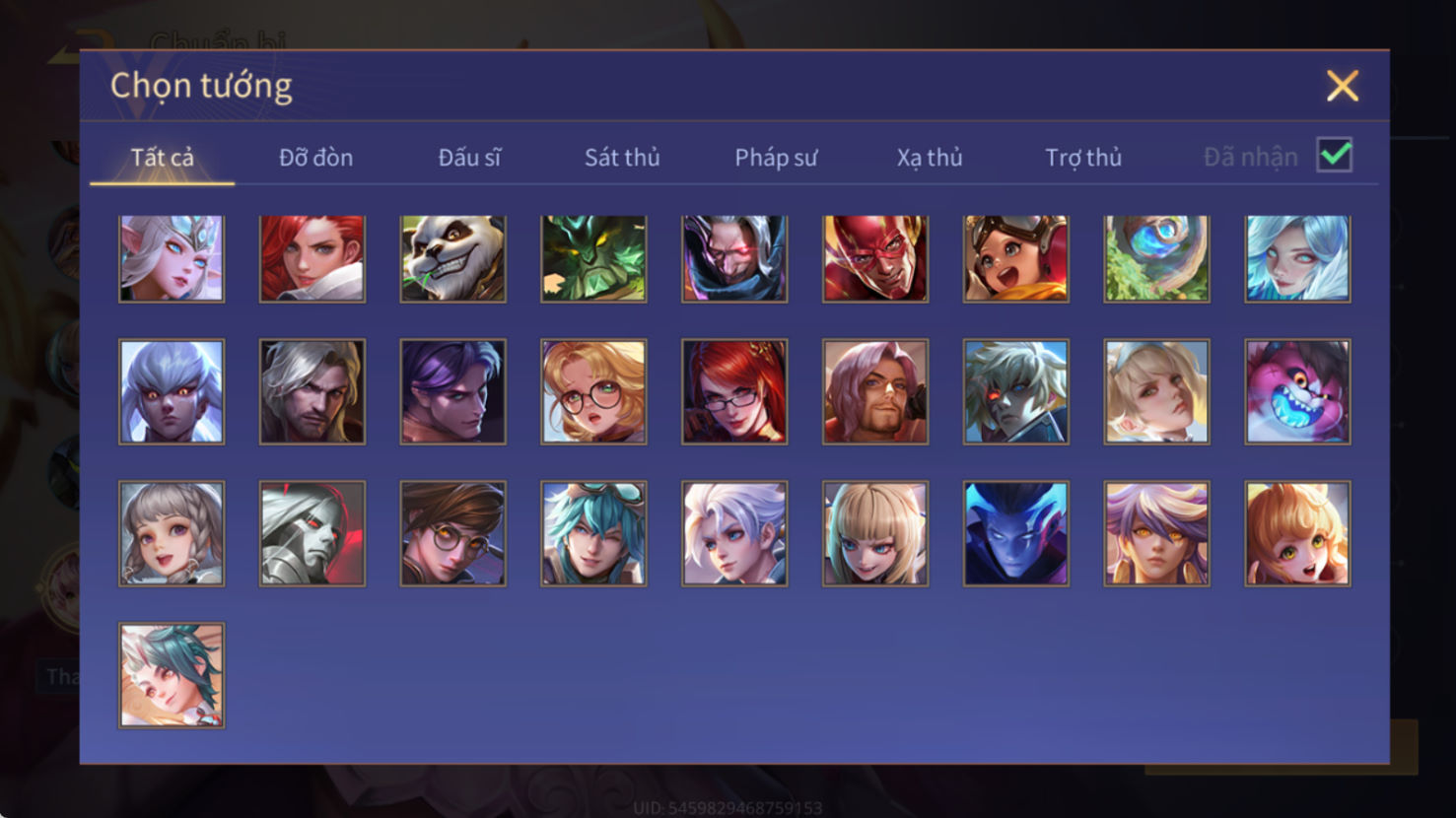Open the Tất cả tab
The width and height of the screenshot is (1456, 818).
[x=163, y=157]
